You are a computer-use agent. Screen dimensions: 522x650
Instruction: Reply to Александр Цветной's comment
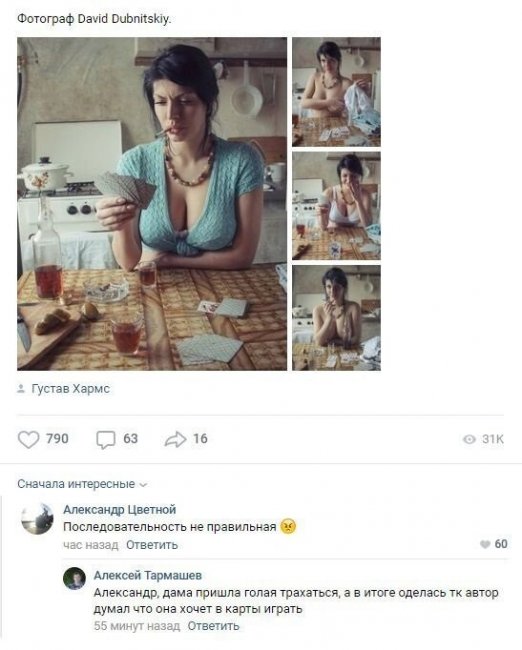(x=152, y=545)
